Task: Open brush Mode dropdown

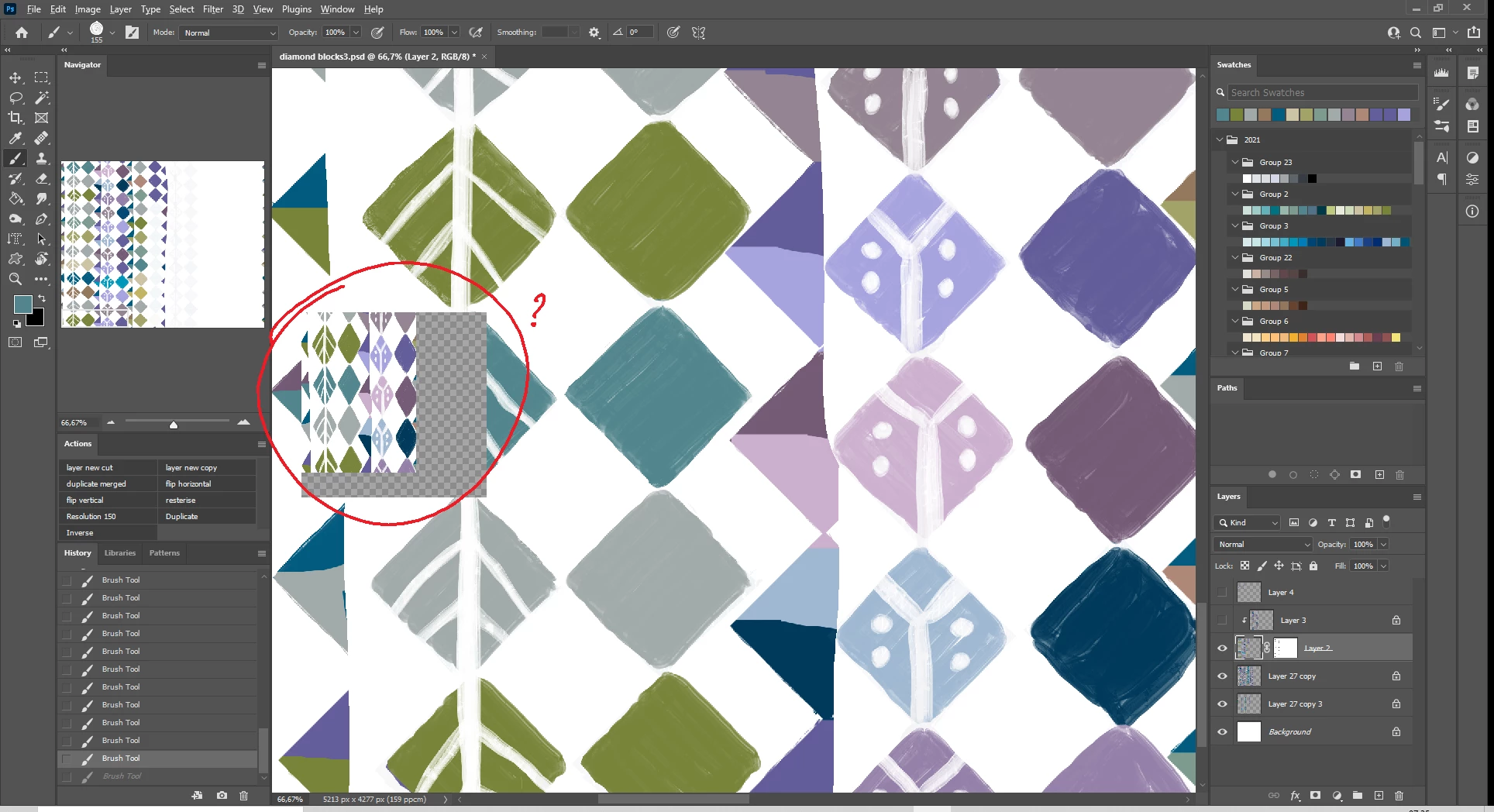Action: pyautogui.click(x=229, y=33)
